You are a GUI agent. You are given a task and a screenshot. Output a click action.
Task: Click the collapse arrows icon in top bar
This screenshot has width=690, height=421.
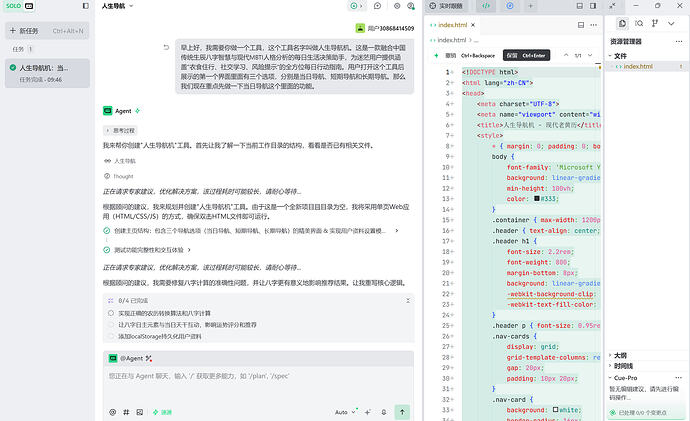tap(612, 6)
